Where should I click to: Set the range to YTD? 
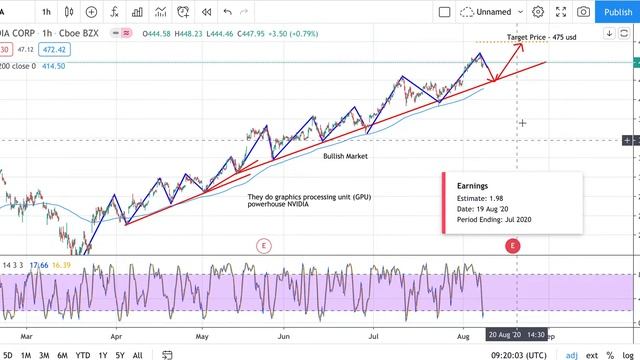click(x=83, y=356)
